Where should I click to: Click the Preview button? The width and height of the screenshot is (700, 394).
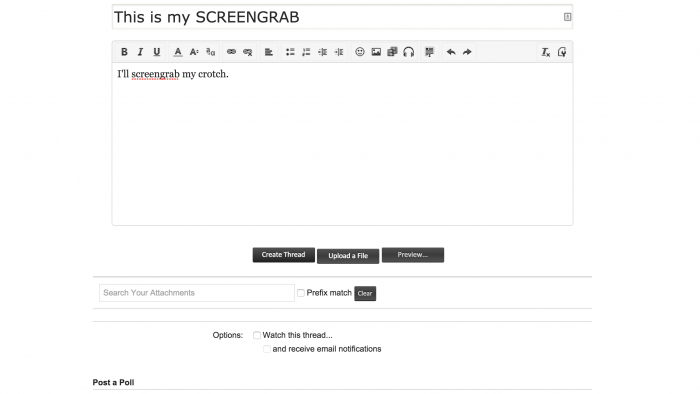(x=413, y=255)
